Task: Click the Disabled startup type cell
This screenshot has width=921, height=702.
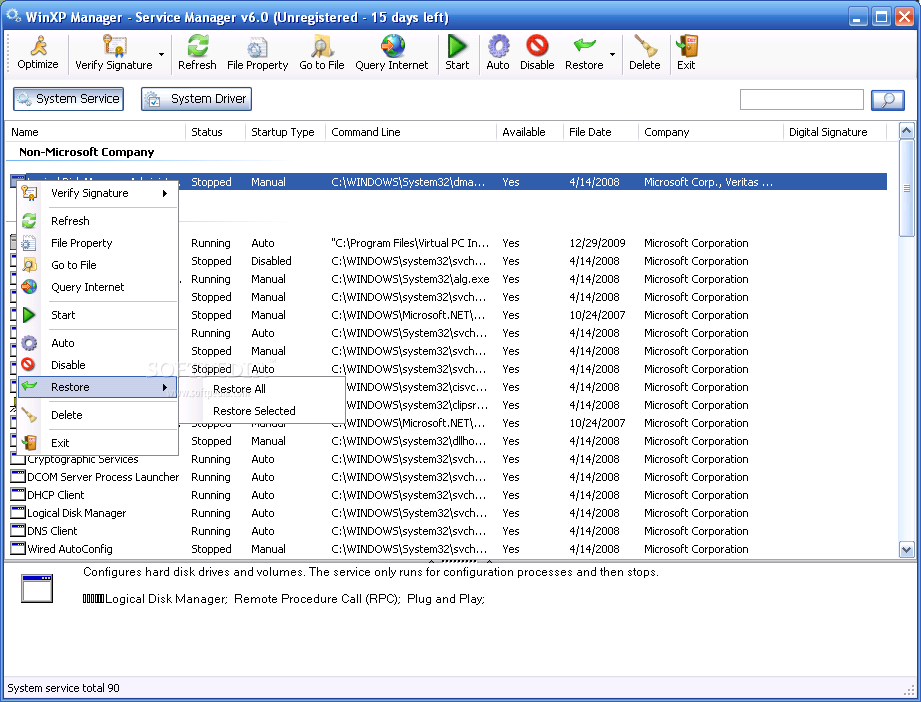Action: 271,261
